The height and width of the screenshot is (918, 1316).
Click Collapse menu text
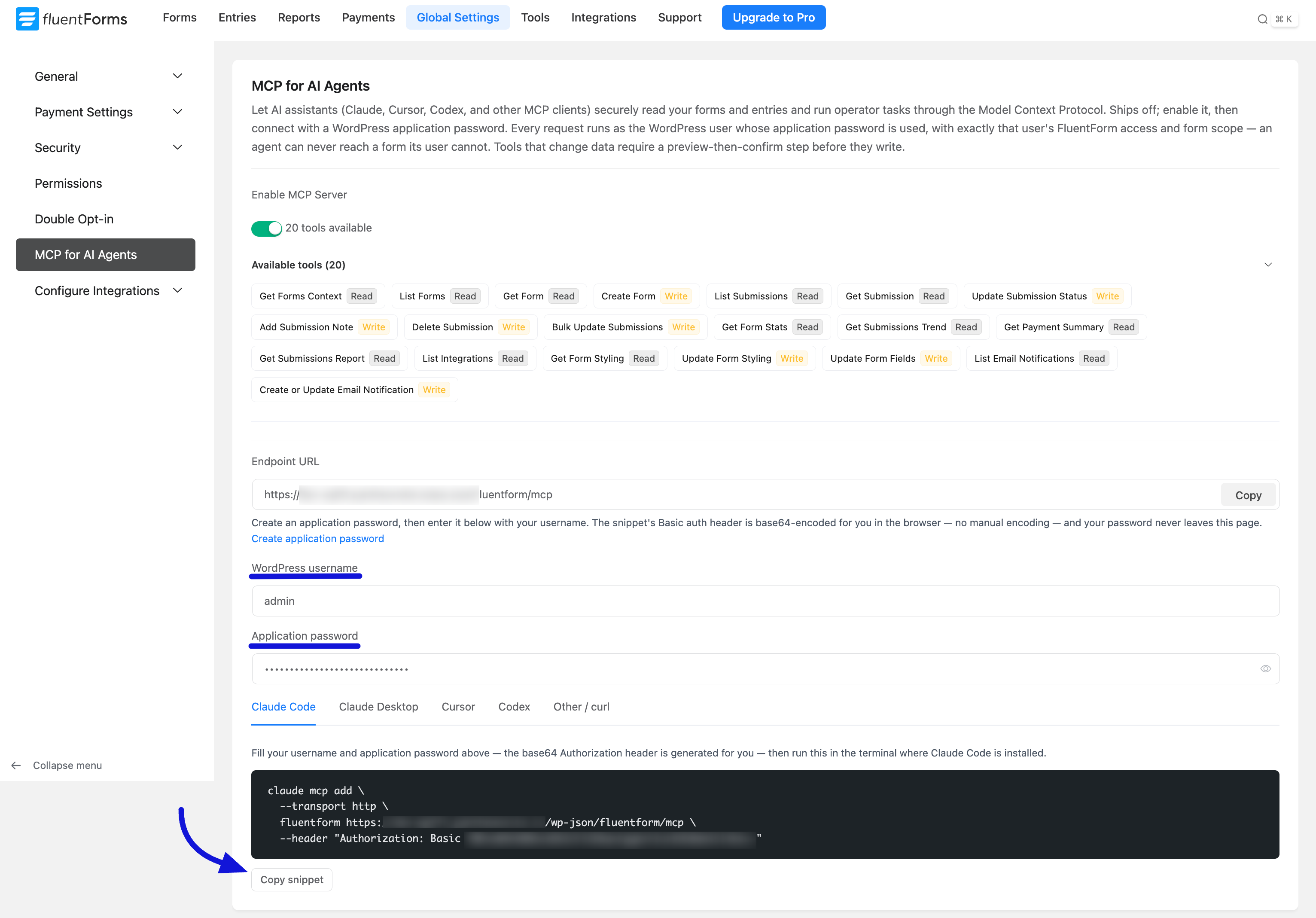point(67,766)
